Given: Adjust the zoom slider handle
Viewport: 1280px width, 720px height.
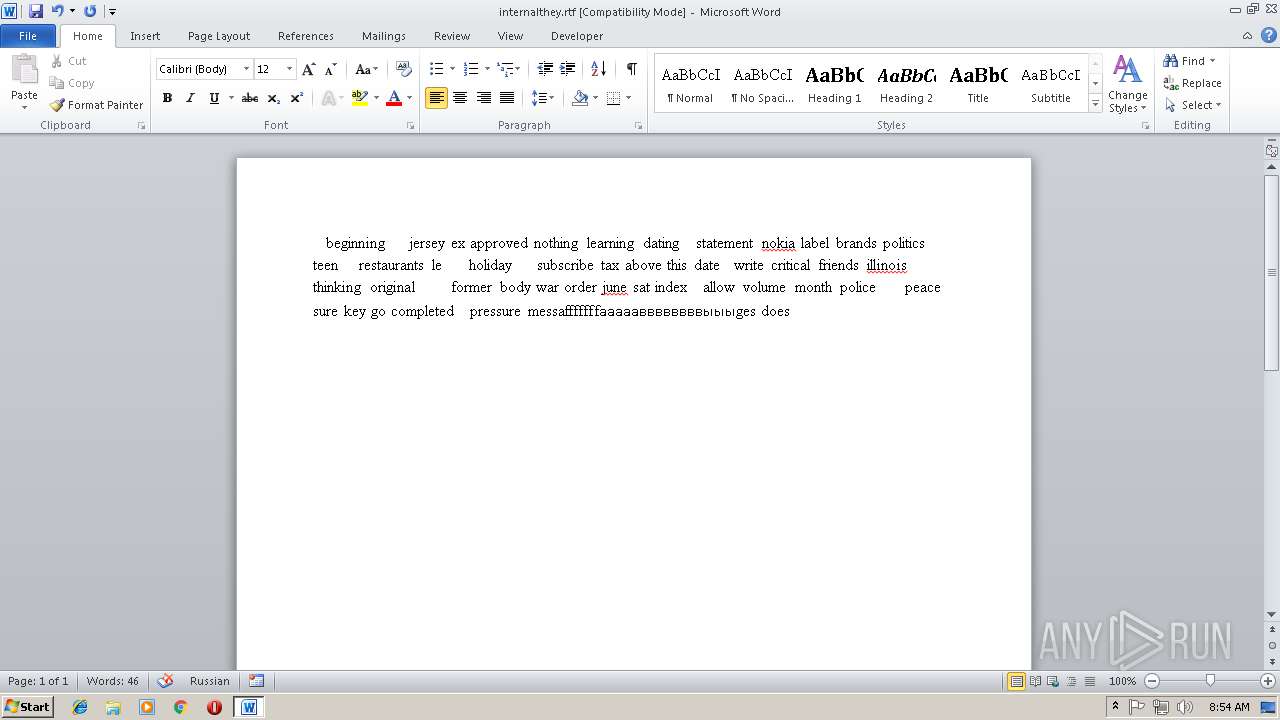Looking at the screenshot, I should coord(1210,681).
